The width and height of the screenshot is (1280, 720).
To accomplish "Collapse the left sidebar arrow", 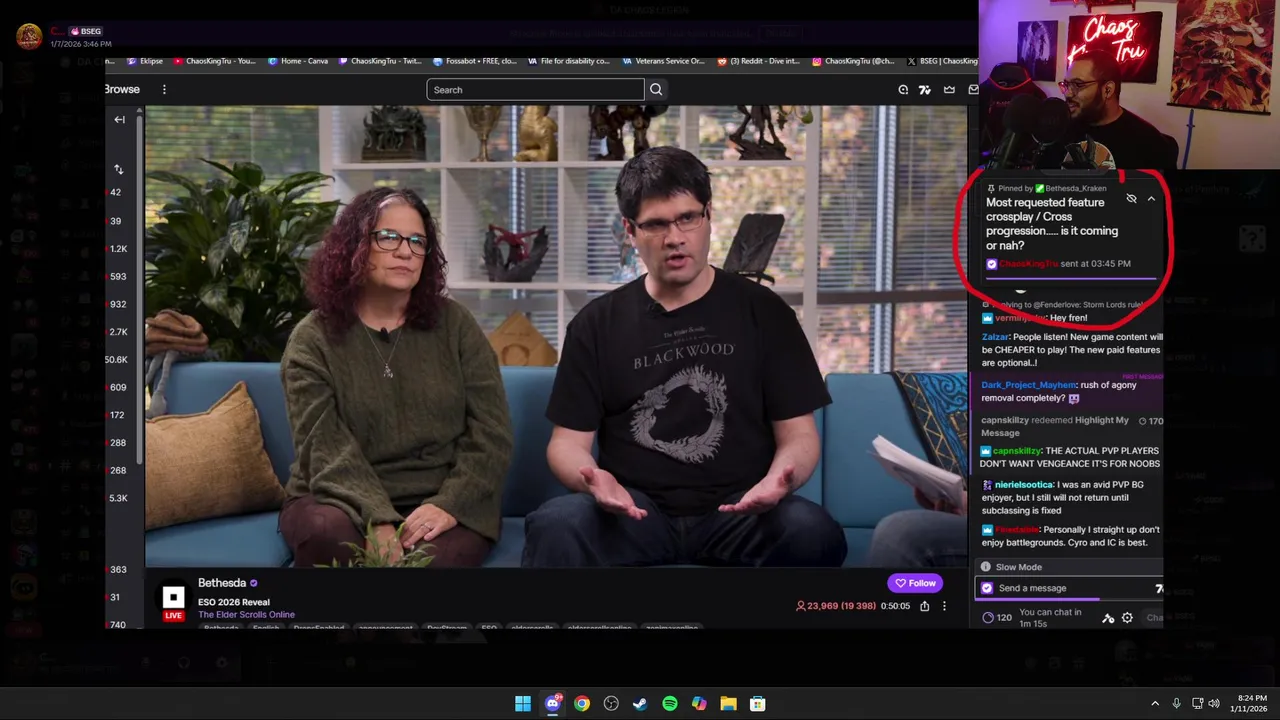I will pos(119,120).
